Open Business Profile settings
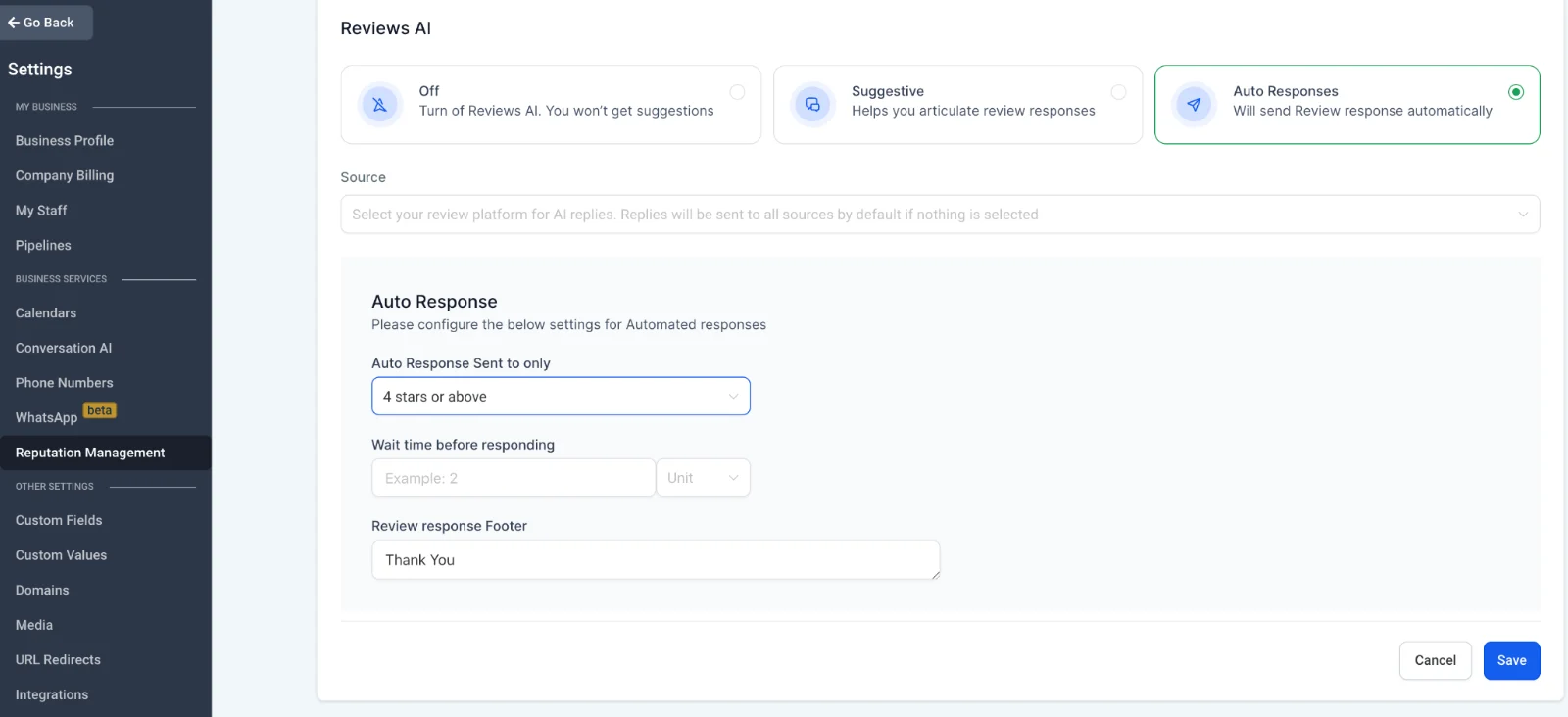 pos(65,141)
